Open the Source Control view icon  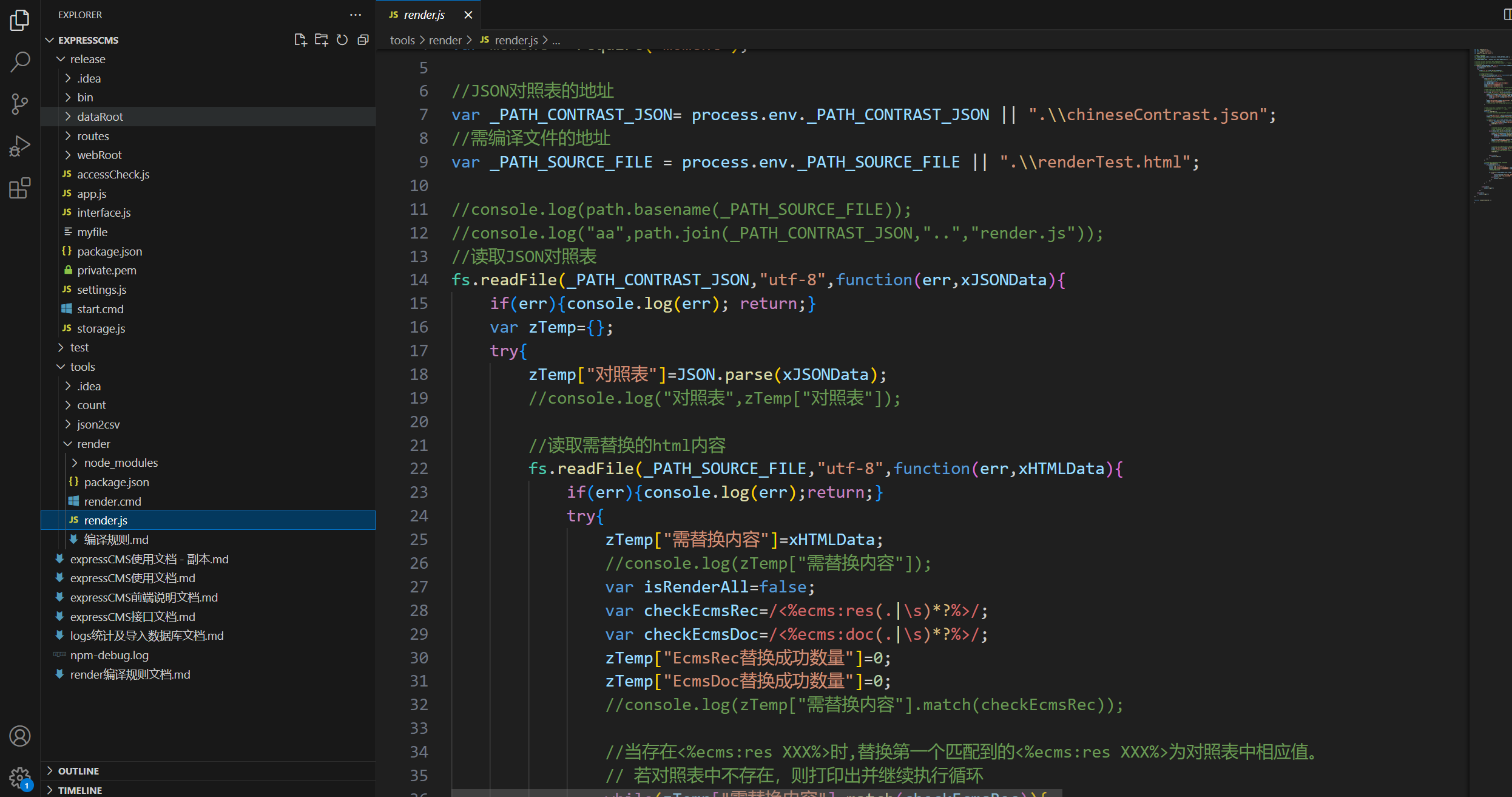point(19,104)
